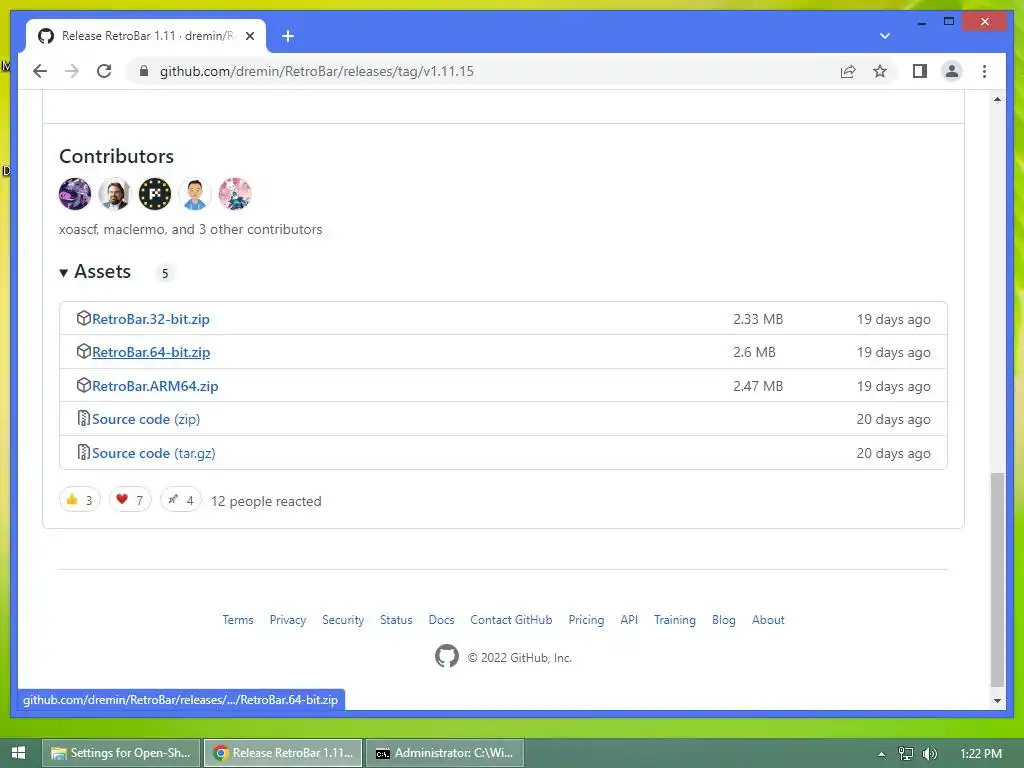
Task: Open the tab search chevron
Action: pyautogui.click(x=884, y=36)
